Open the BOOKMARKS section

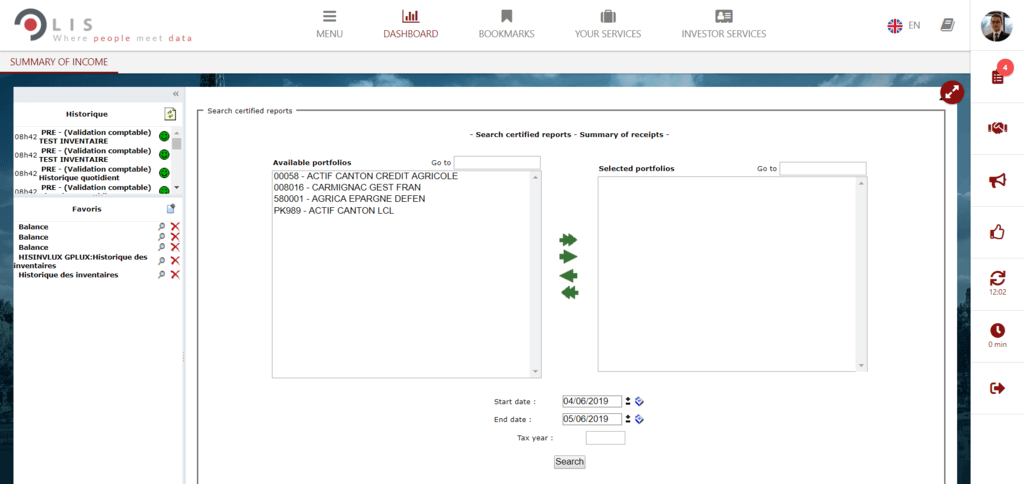pos(506,24)
